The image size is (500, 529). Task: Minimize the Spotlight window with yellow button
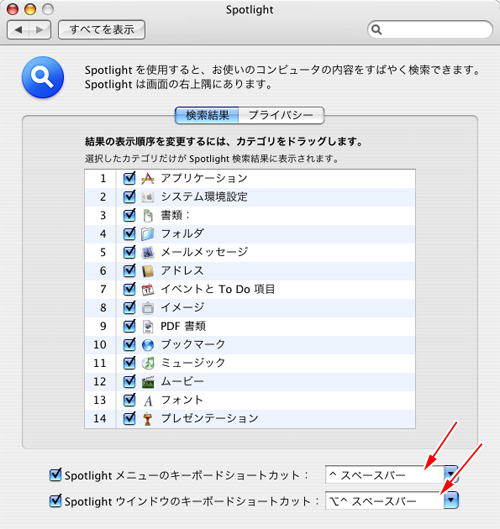pos(30,9)
